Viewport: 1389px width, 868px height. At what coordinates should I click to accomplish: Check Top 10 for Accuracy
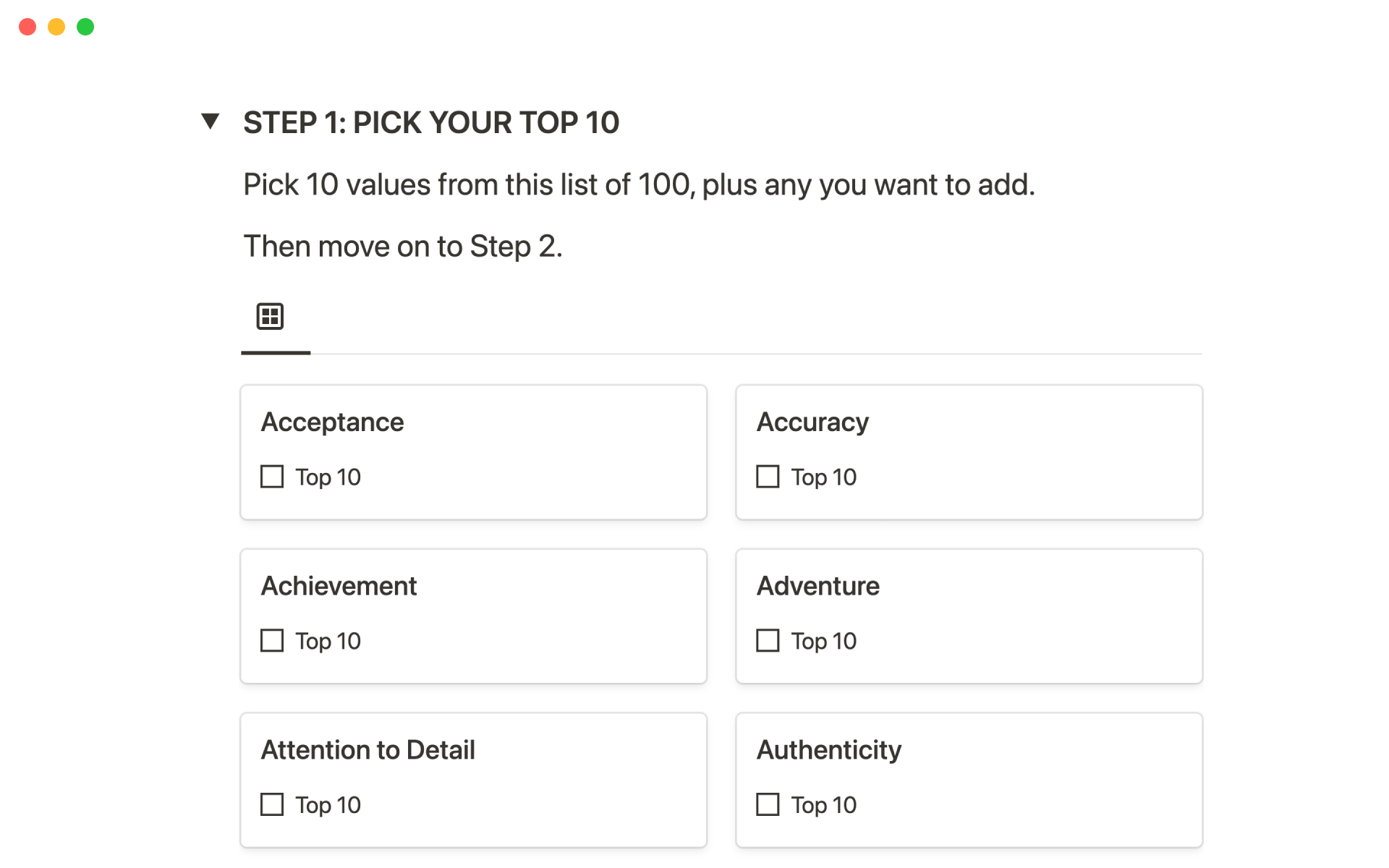pyautogui.click(x=768, y=477)
